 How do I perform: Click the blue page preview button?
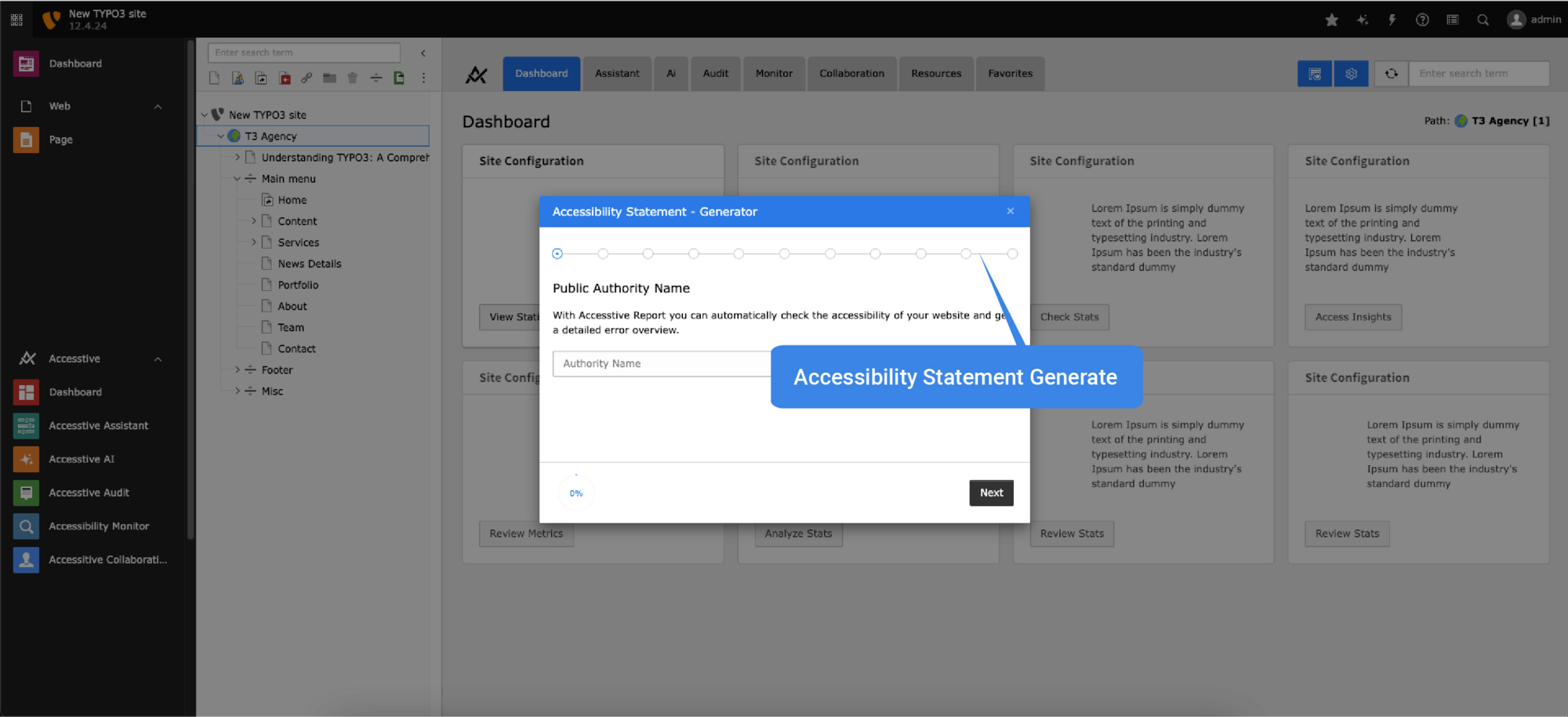1315,74
